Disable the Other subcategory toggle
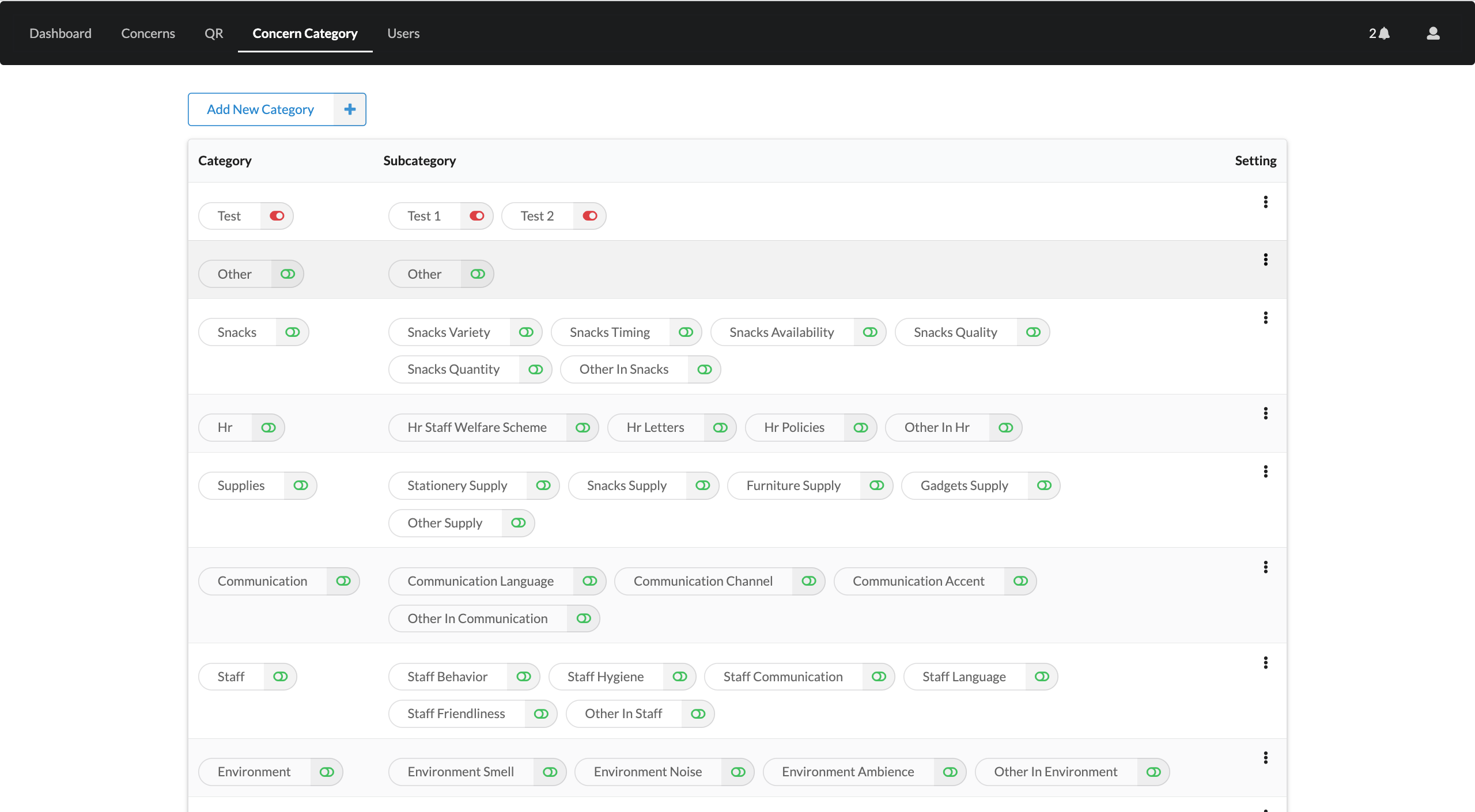 tap(478, 274)
